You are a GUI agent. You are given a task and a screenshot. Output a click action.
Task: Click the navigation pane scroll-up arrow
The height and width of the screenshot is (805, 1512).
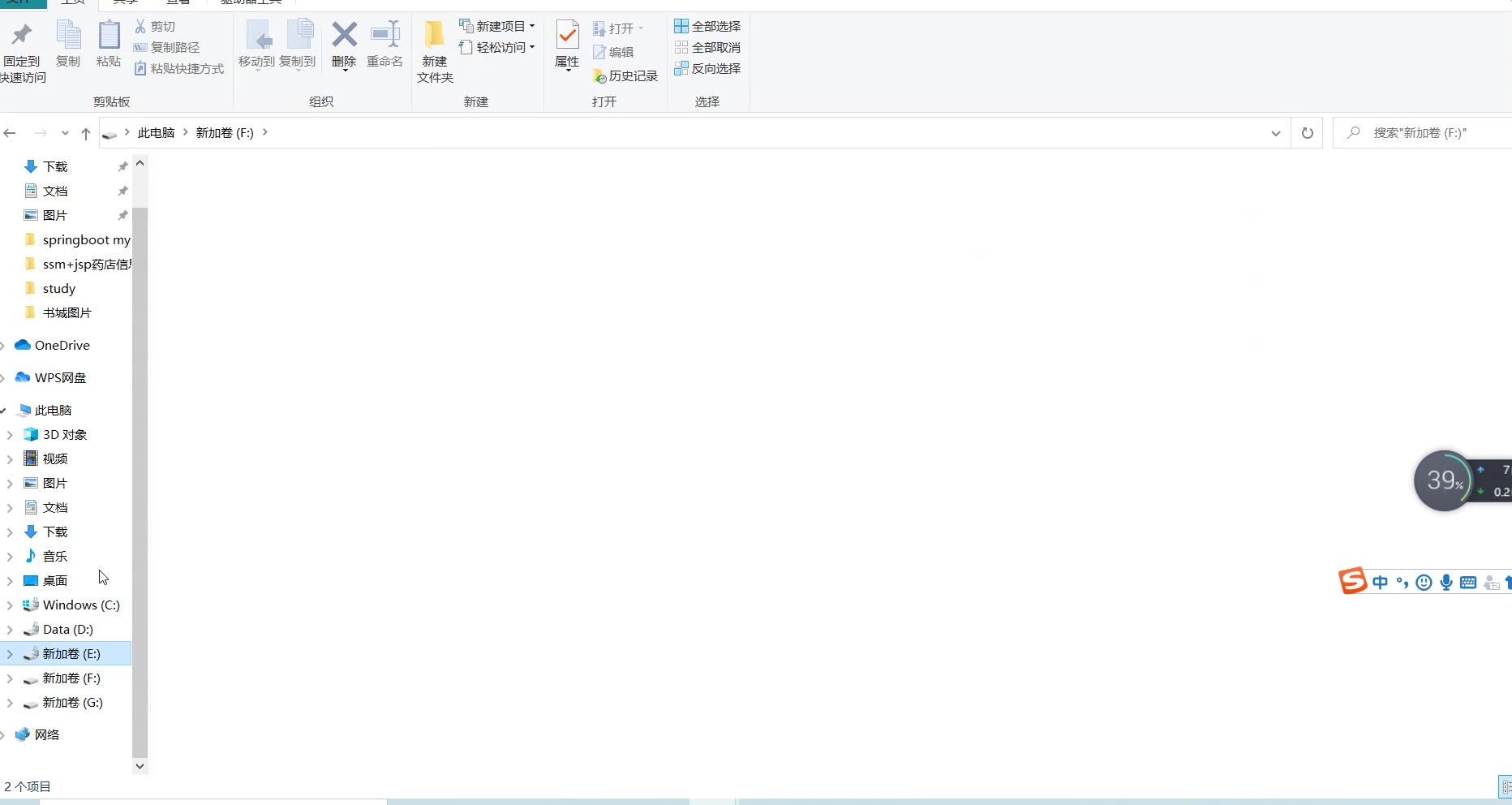(x=140, y=163)
